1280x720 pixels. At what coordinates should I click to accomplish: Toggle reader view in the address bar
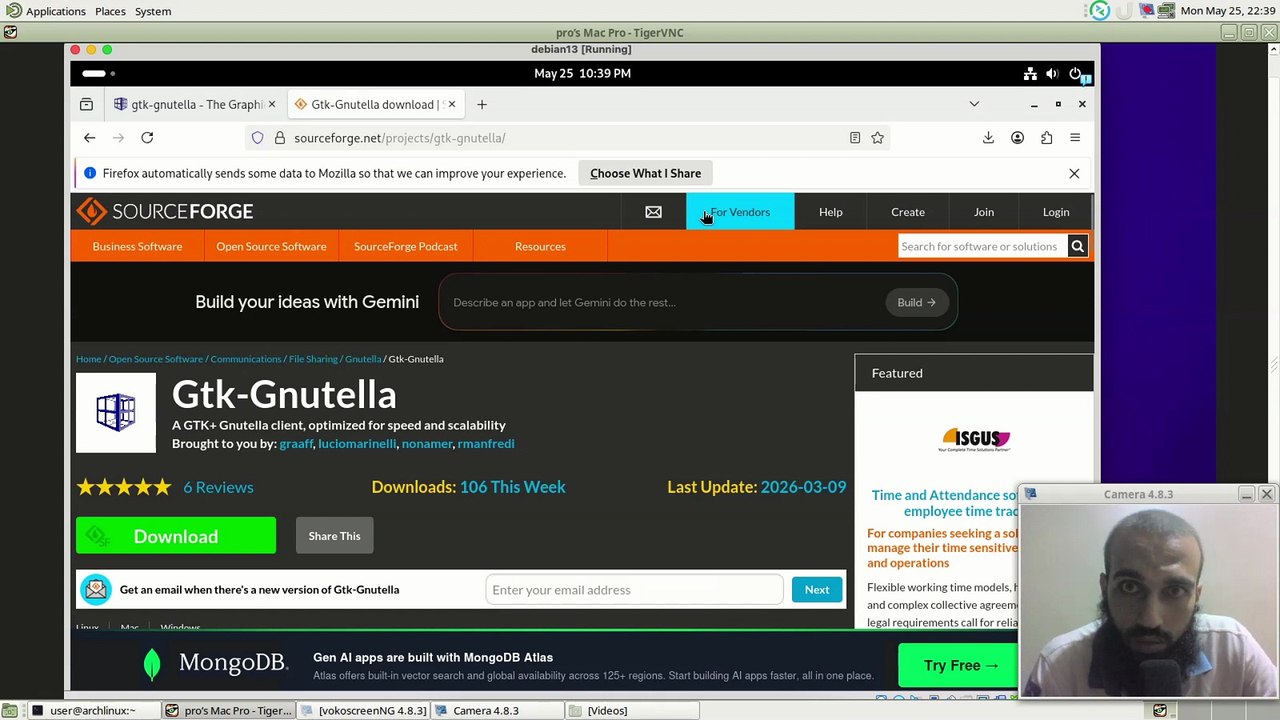pos(855,138)
